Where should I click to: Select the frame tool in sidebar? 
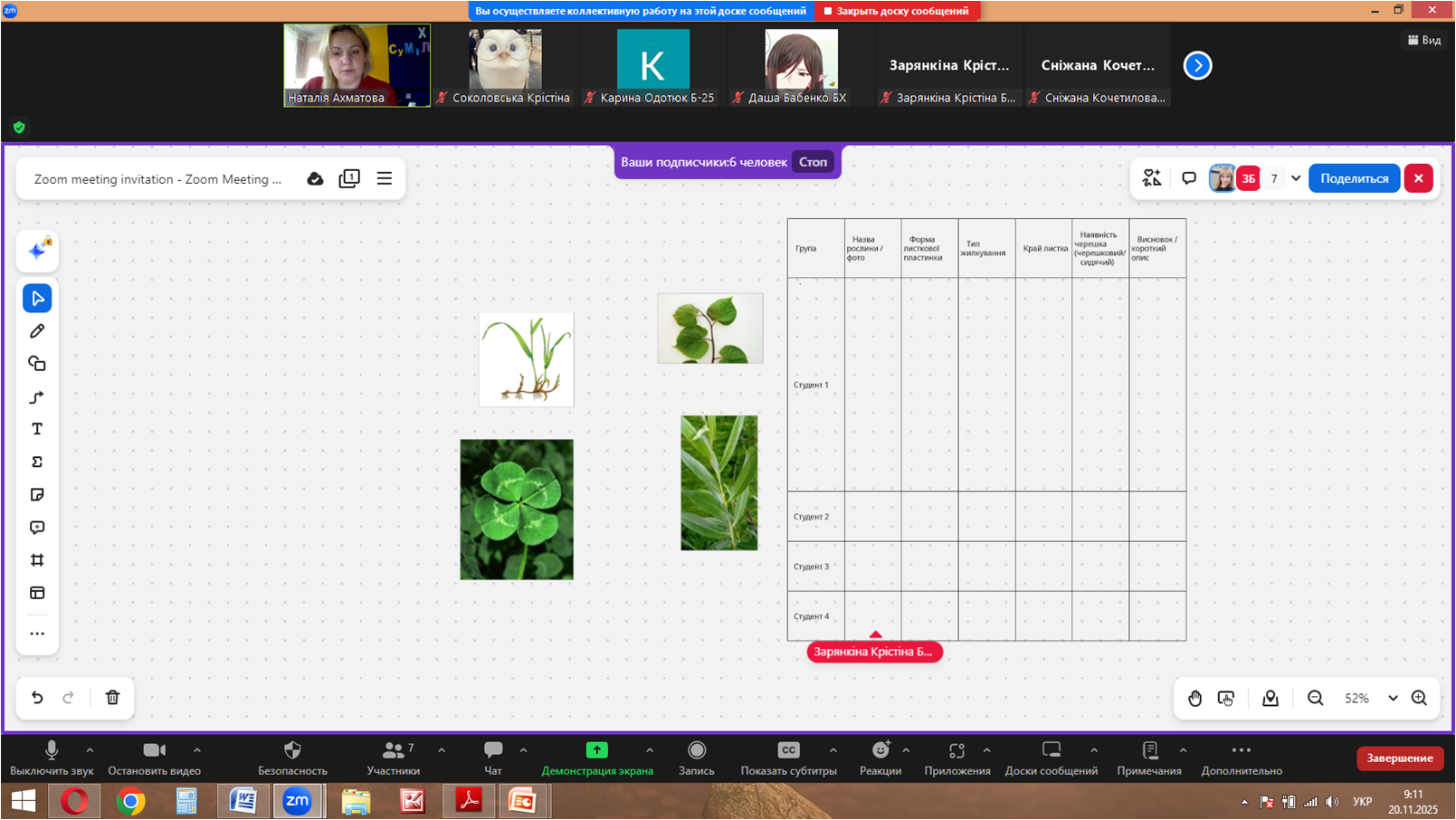pyautogui.click(x=37, y=560)
